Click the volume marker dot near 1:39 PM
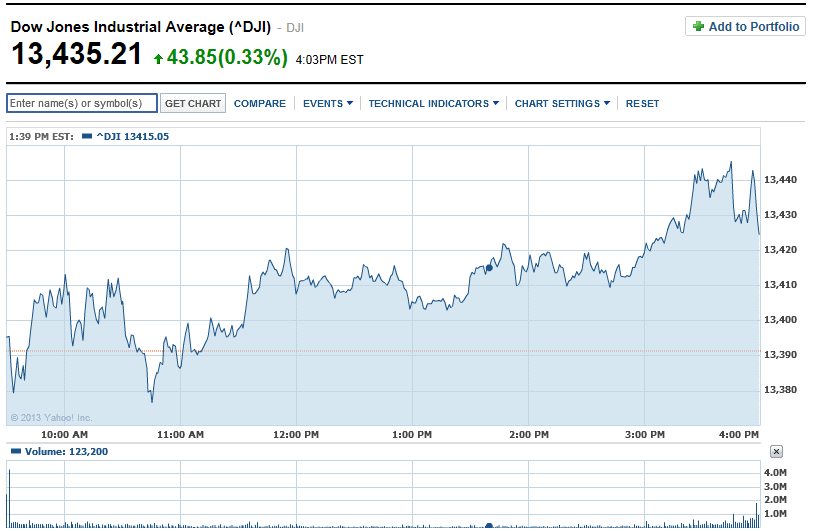Image resolution: width=818 pixels, height=531 pixels. [x=489, y=525]
